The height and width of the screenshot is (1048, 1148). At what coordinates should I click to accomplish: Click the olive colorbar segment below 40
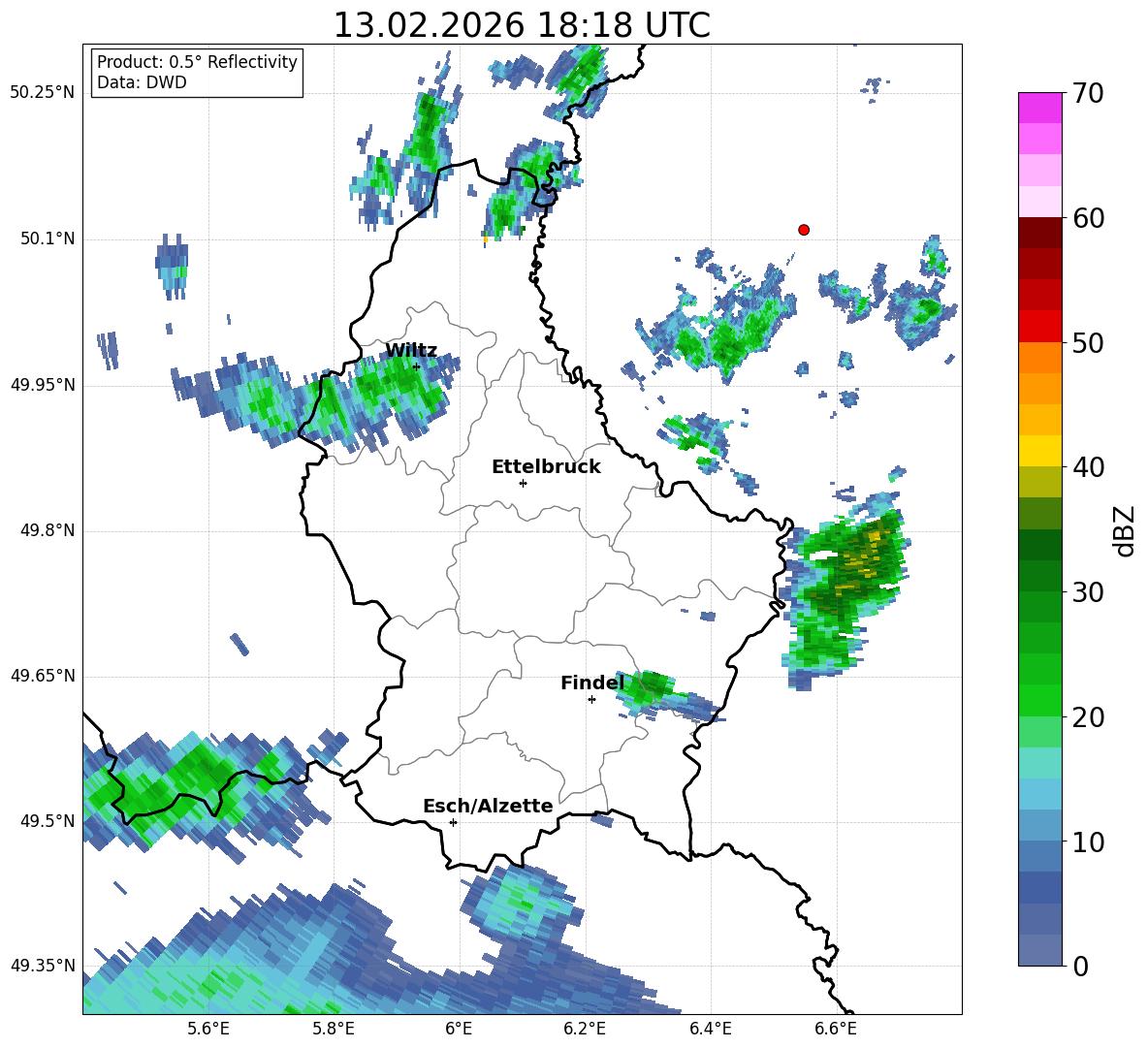1039,482
